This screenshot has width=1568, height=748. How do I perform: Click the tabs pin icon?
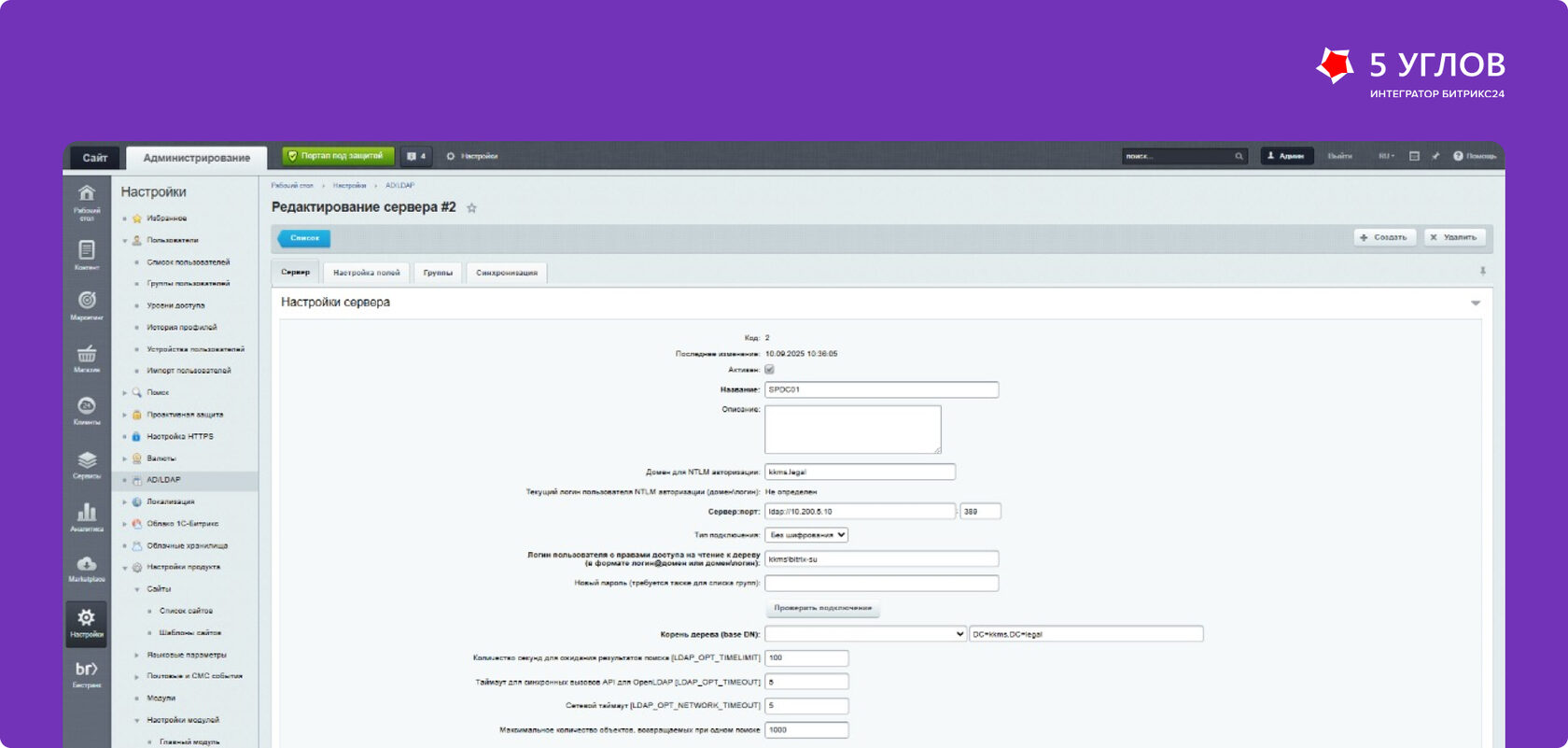1482,271
